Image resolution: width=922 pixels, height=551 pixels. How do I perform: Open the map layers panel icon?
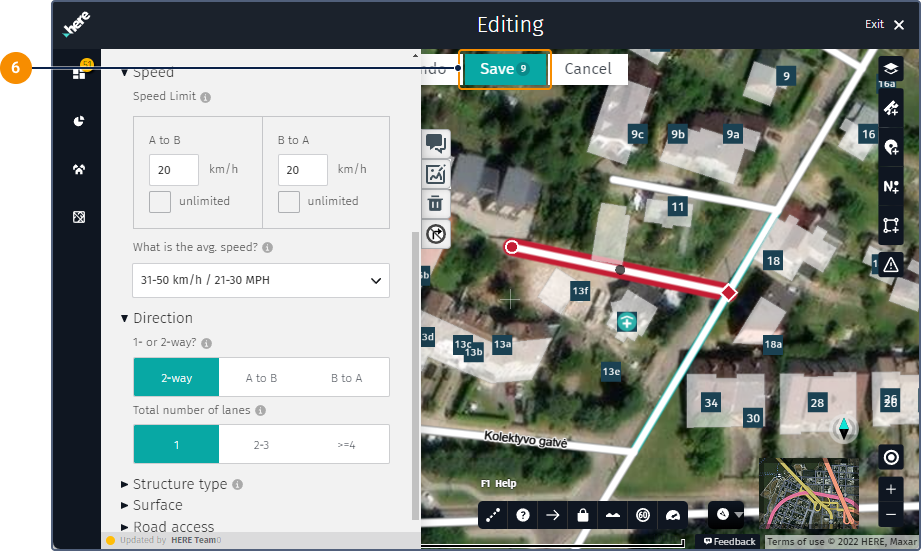(x=890, y=69)
